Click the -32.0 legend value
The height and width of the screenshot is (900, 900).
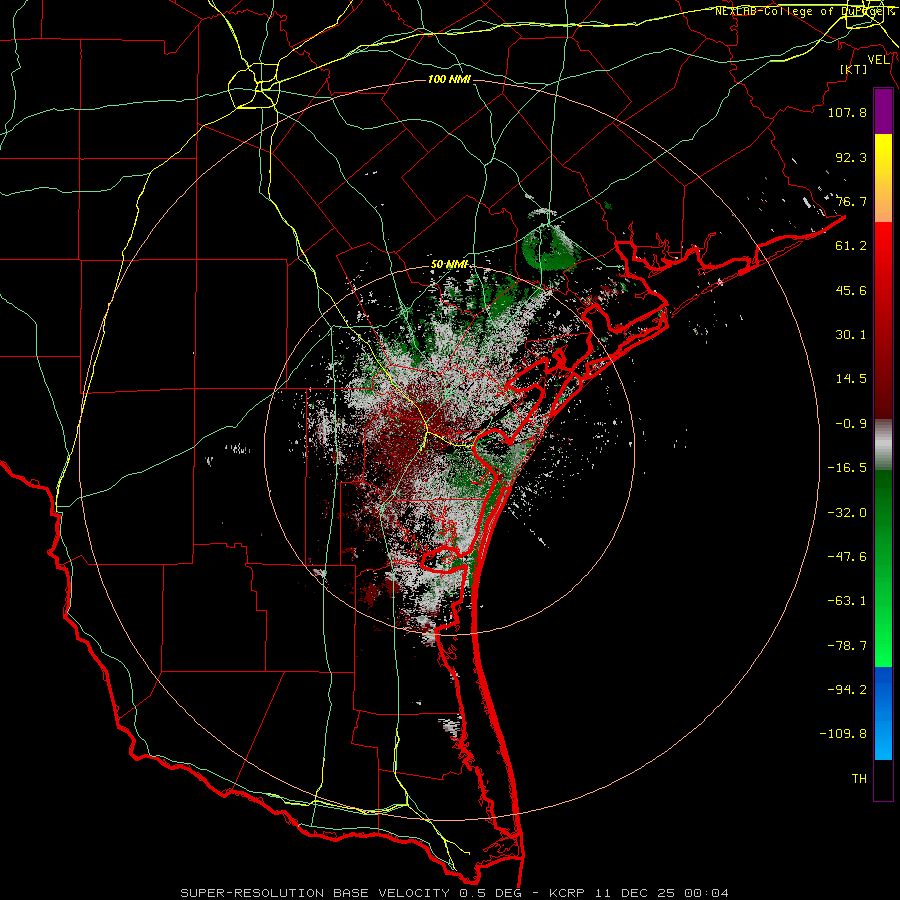(847, 513)
